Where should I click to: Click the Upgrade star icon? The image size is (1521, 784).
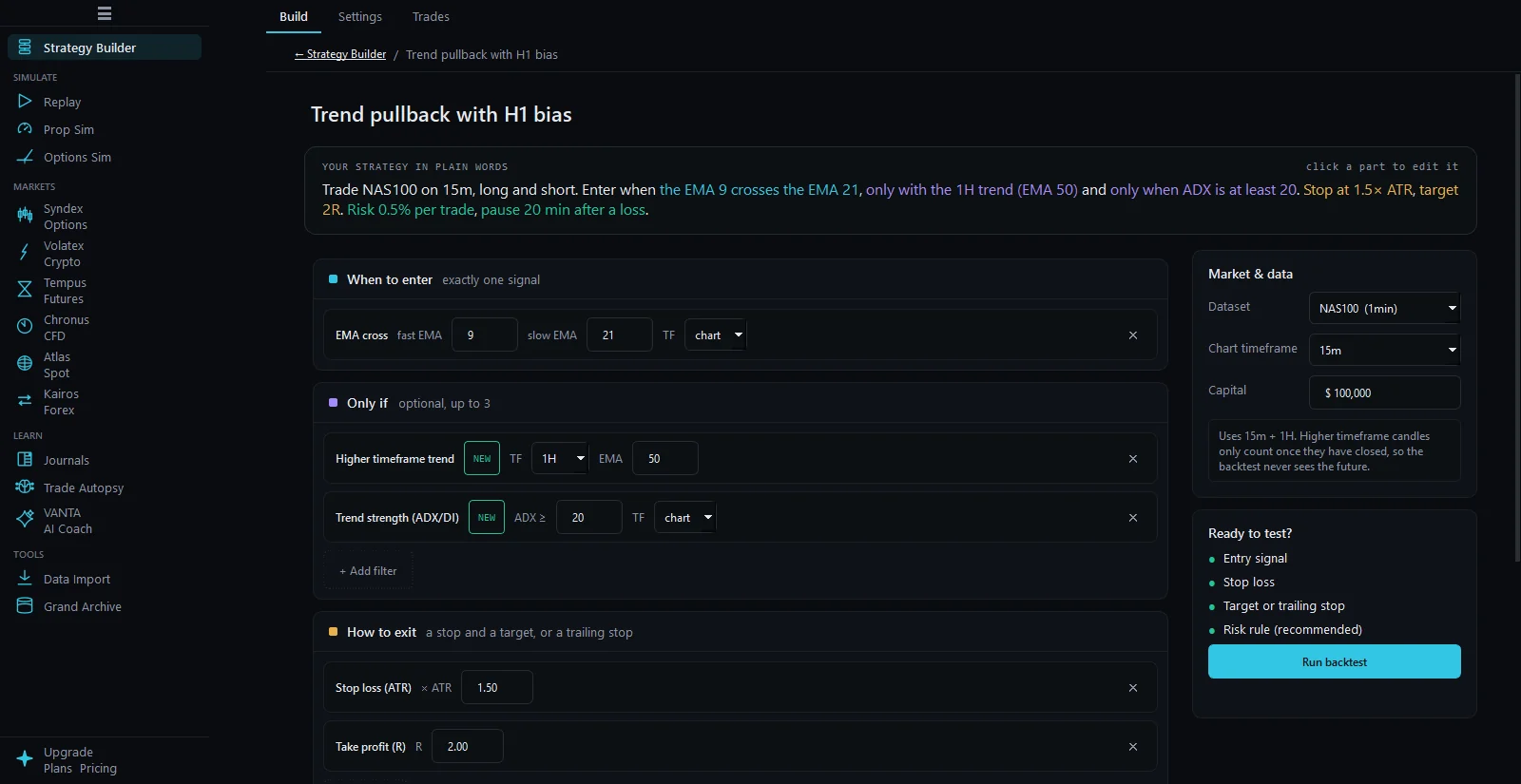(25, 759)
